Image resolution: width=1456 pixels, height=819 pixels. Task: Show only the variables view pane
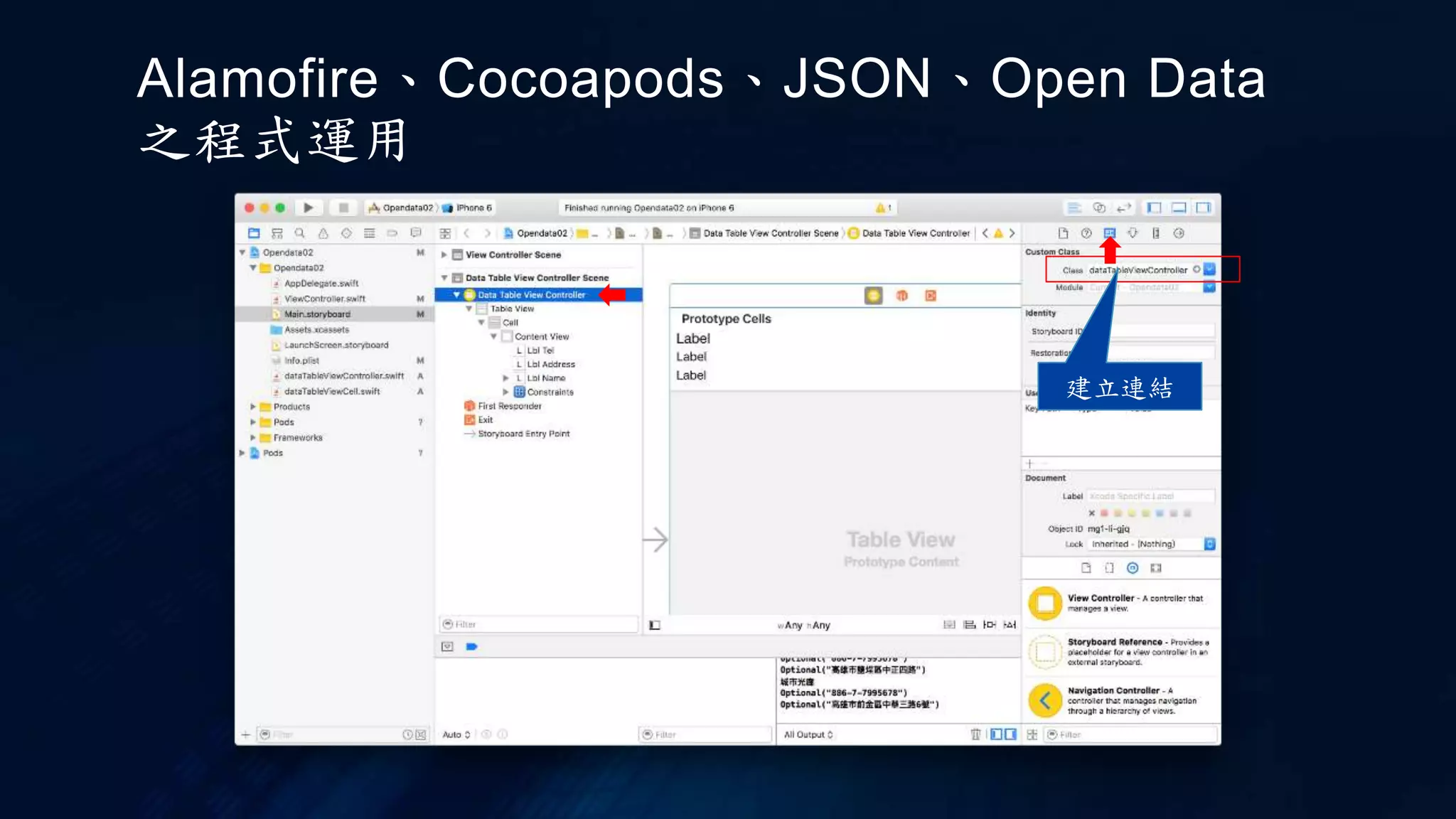point(997,734)
